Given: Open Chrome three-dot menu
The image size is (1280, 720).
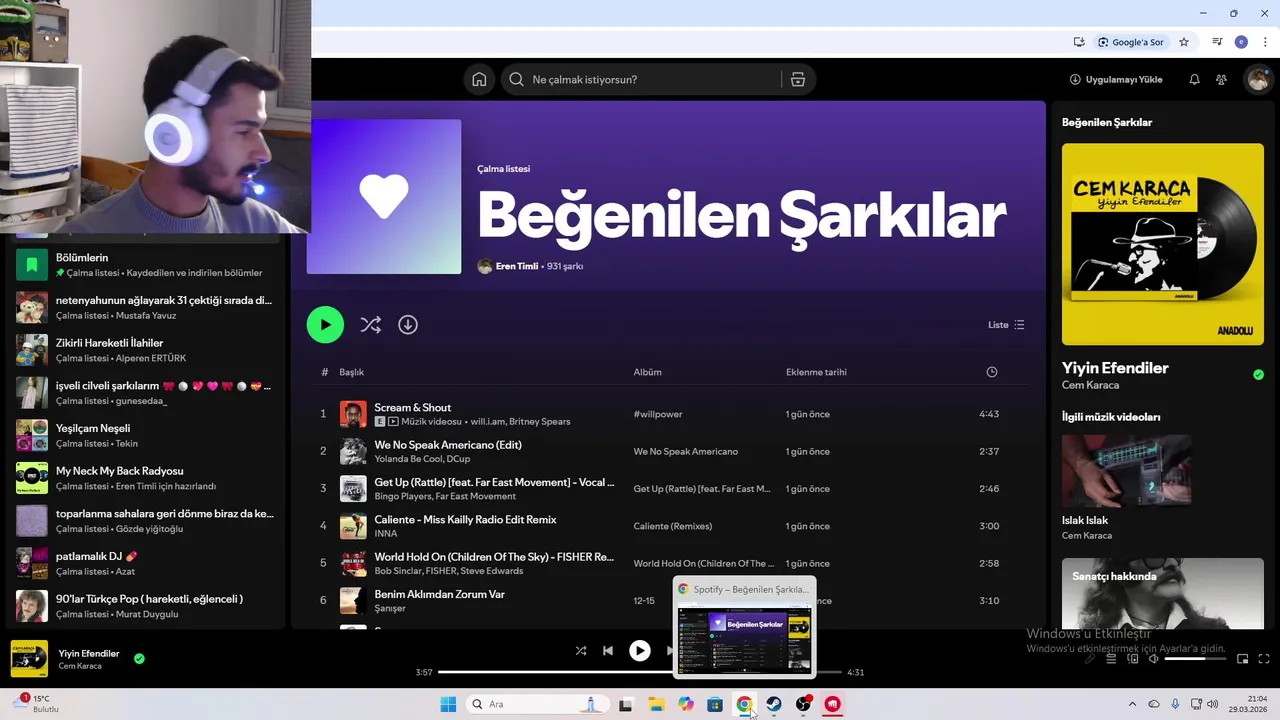Looking at the screenshot, I should [1265, 42].
